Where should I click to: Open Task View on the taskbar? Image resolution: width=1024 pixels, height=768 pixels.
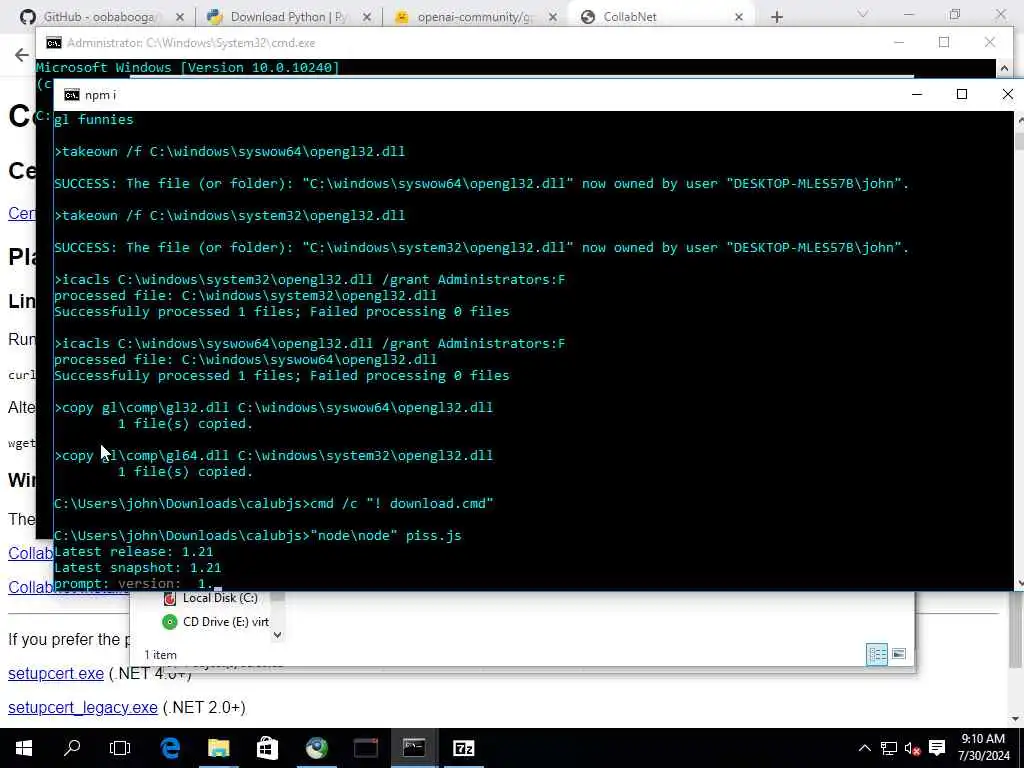point(120,748)
